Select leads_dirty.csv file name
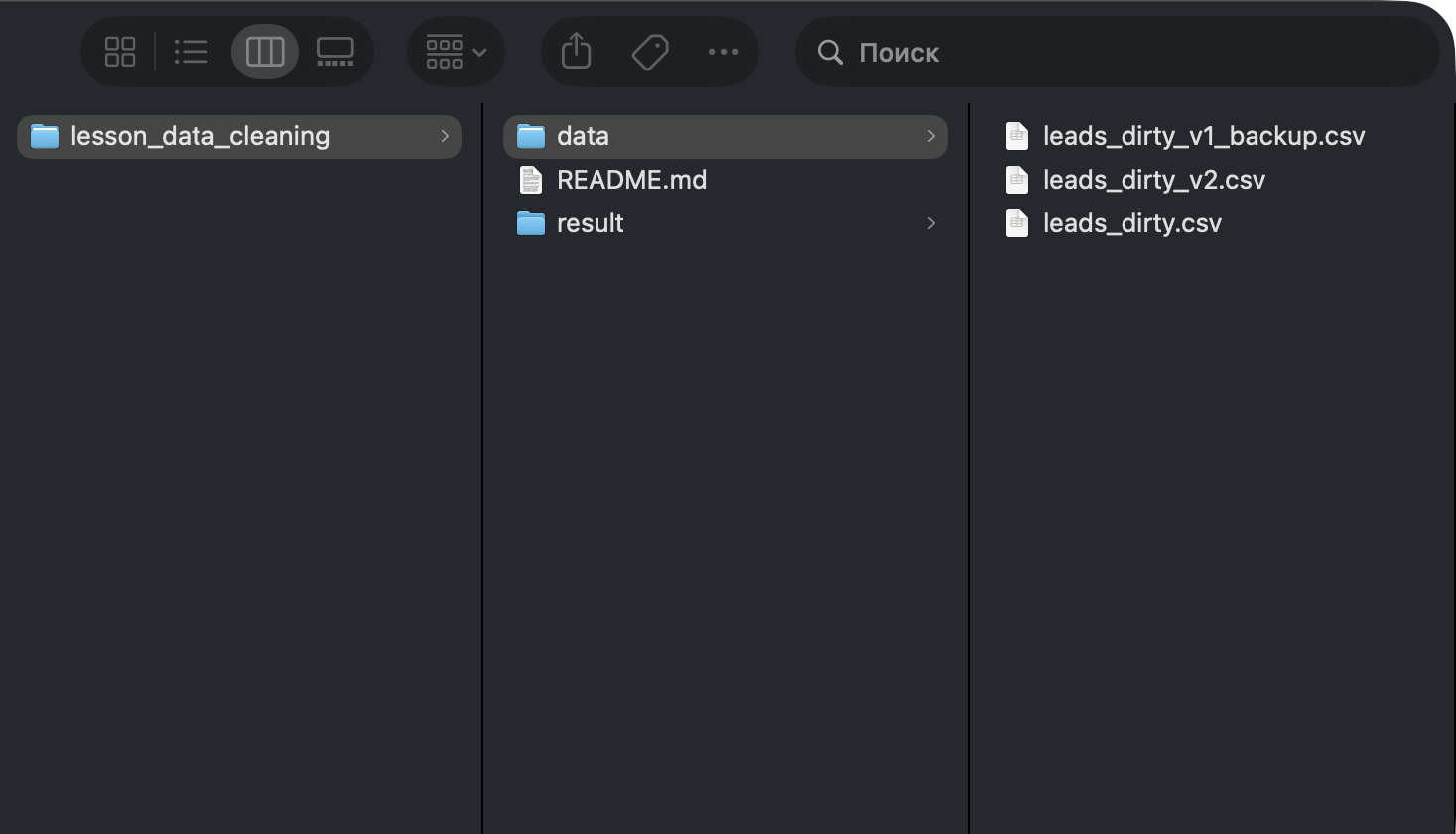1456x834 pixels. 1132,223
